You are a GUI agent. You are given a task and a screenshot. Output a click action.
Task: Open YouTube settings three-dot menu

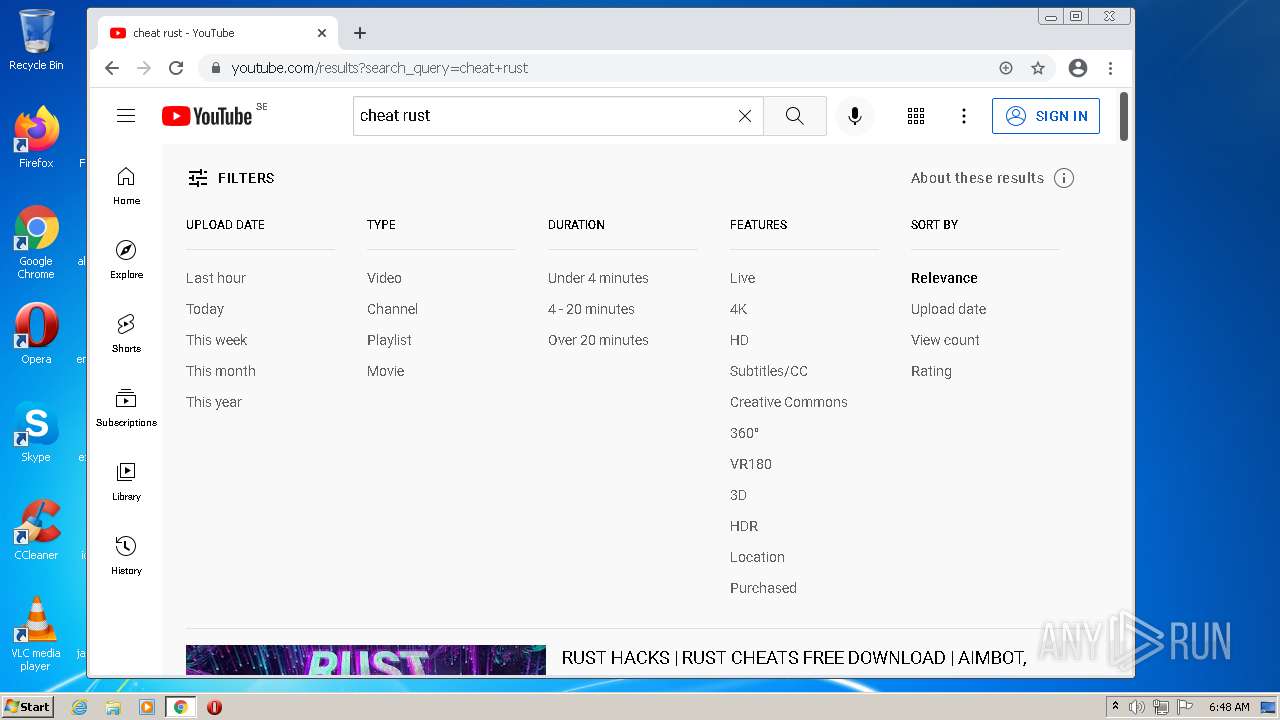pos(964,116)
